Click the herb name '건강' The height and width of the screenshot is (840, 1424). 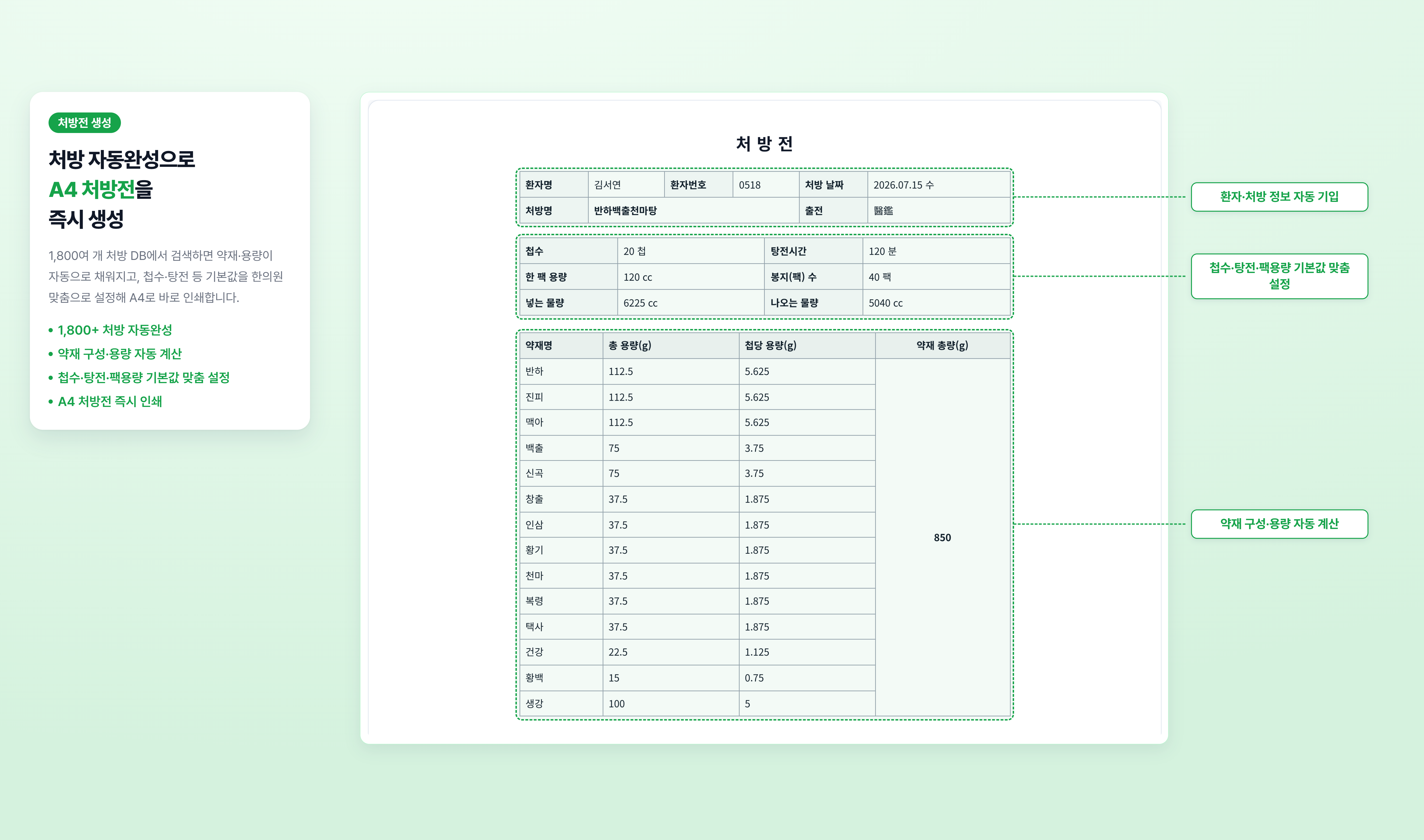pyautogui.click(x=535, y=652)
